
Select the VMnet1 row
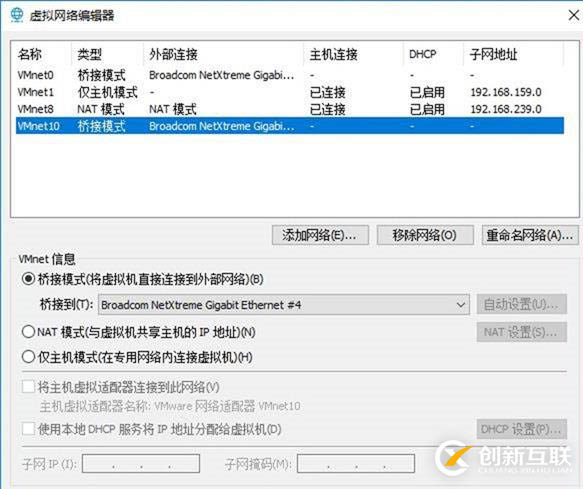[x=290, y=92]
